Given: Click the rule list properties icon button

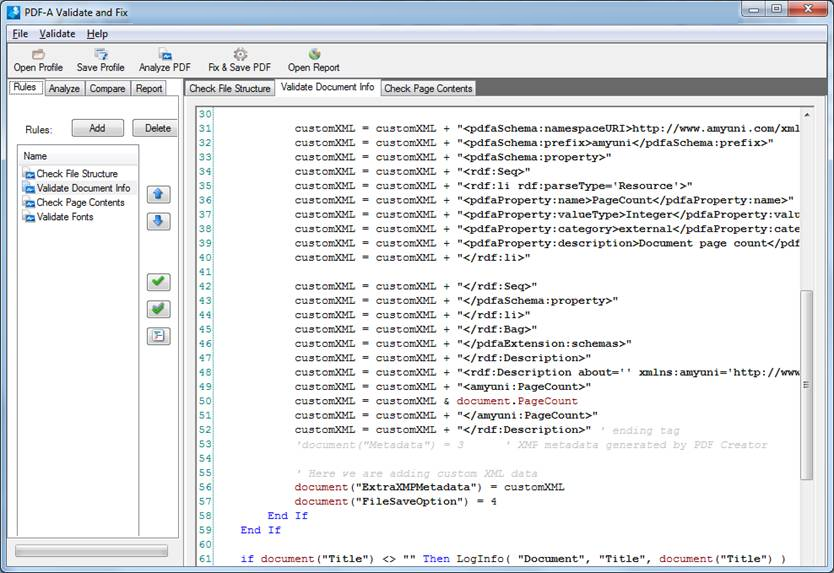Looking at the screenshot, I should point(158,336).
